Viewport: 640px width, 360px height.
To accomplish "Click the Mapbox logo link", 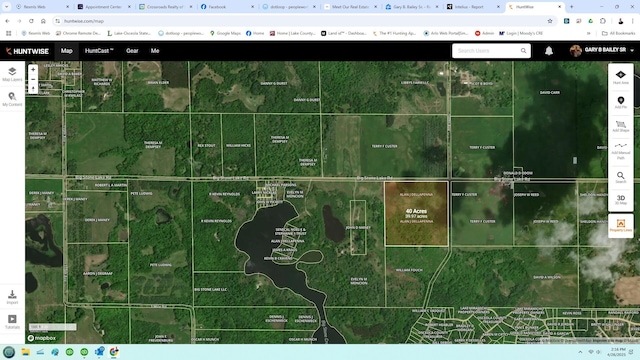I will [x=42, y=338].
